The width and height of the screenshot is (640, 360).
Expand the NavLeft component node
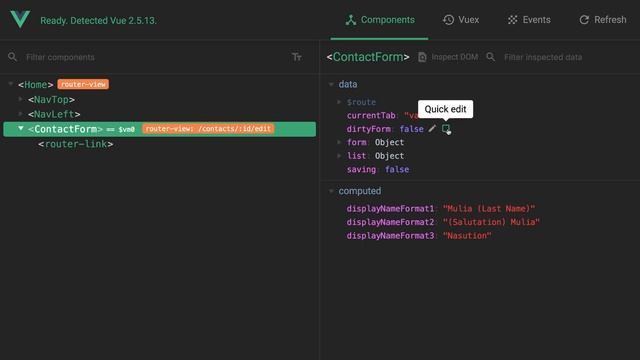click(20, 113)
